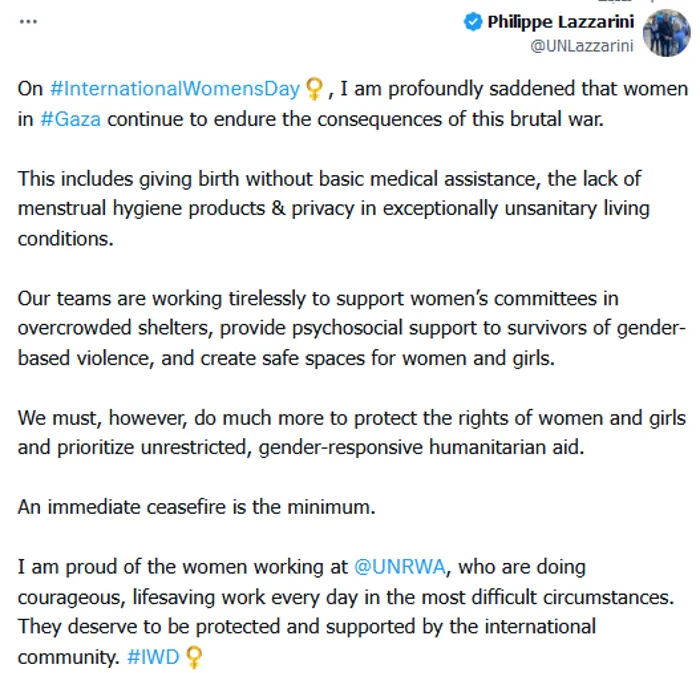Click the phrase "menstrual hygiene products"
700x673 pixels.
point(142,209)
